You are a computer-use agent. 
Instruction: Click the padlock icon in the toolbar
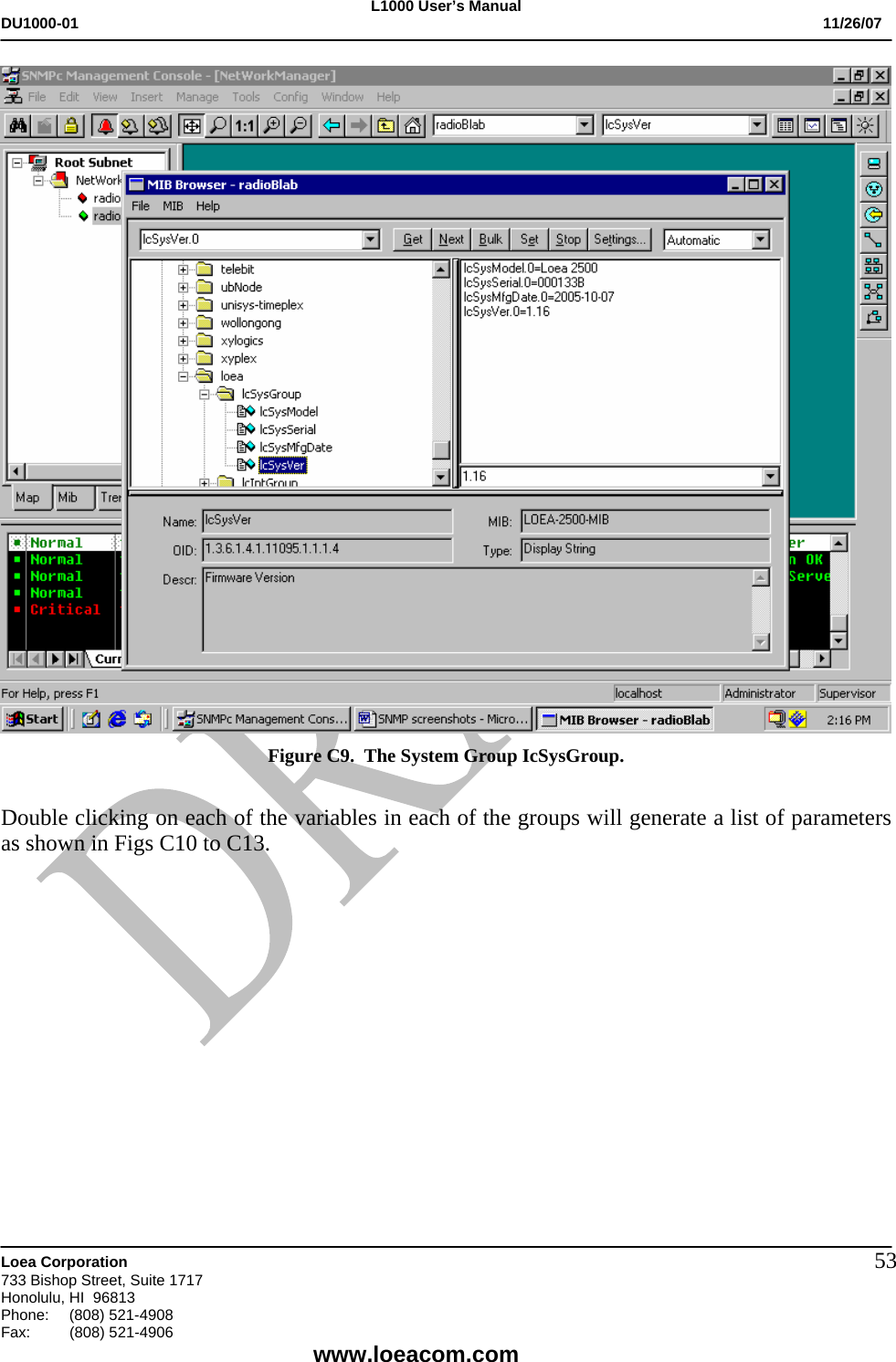70,125
